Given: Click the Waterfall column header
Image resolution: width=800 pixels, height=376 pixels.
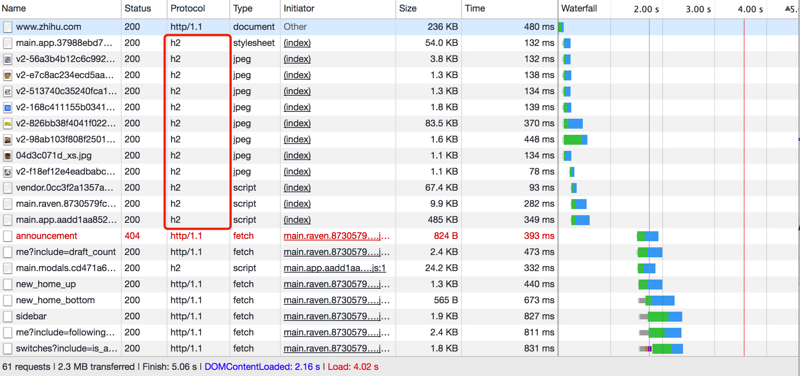Looking at the screenshot, I should (579, 9).
